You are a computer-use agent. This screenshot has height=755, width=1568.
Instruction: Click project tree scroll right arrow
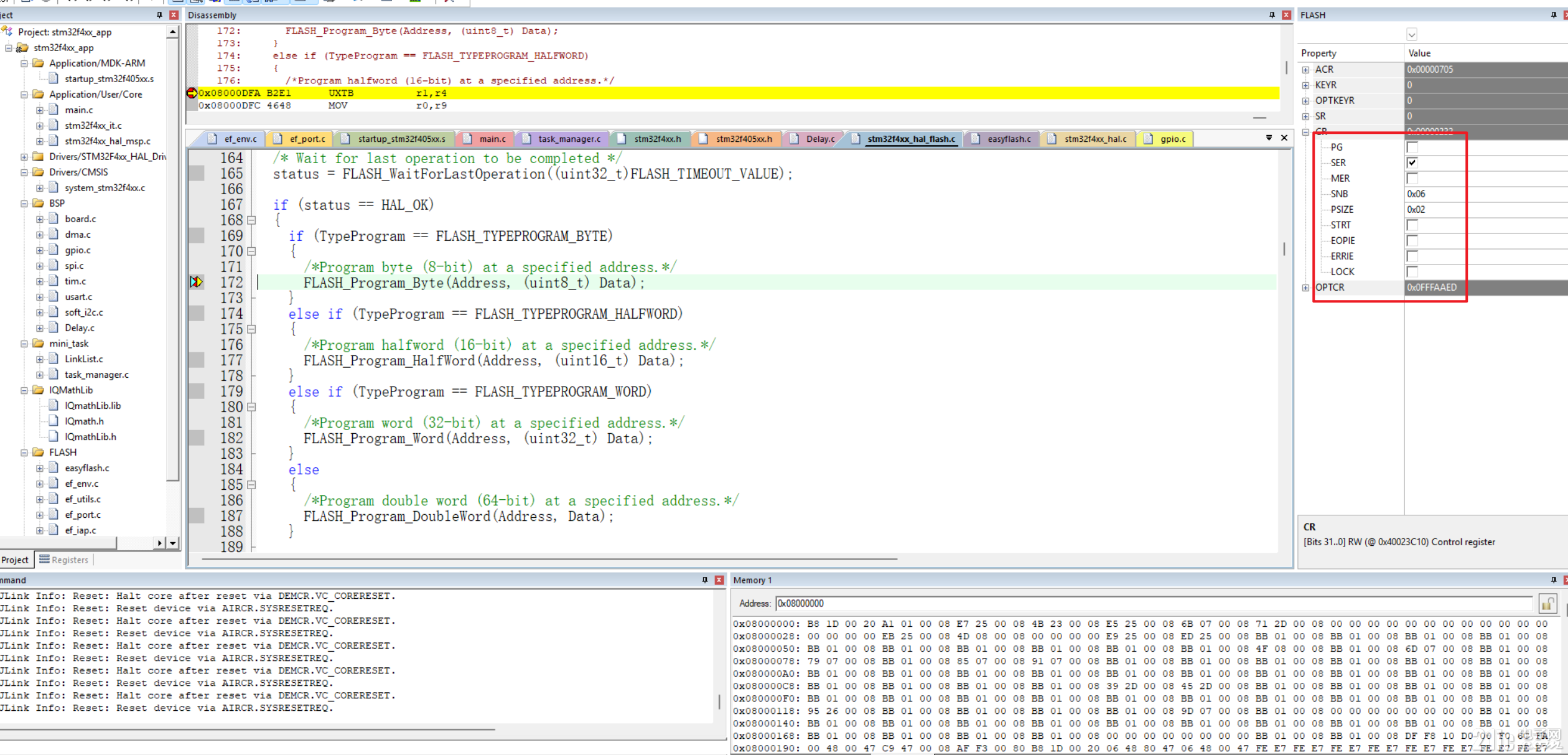(x=160, y=543)
